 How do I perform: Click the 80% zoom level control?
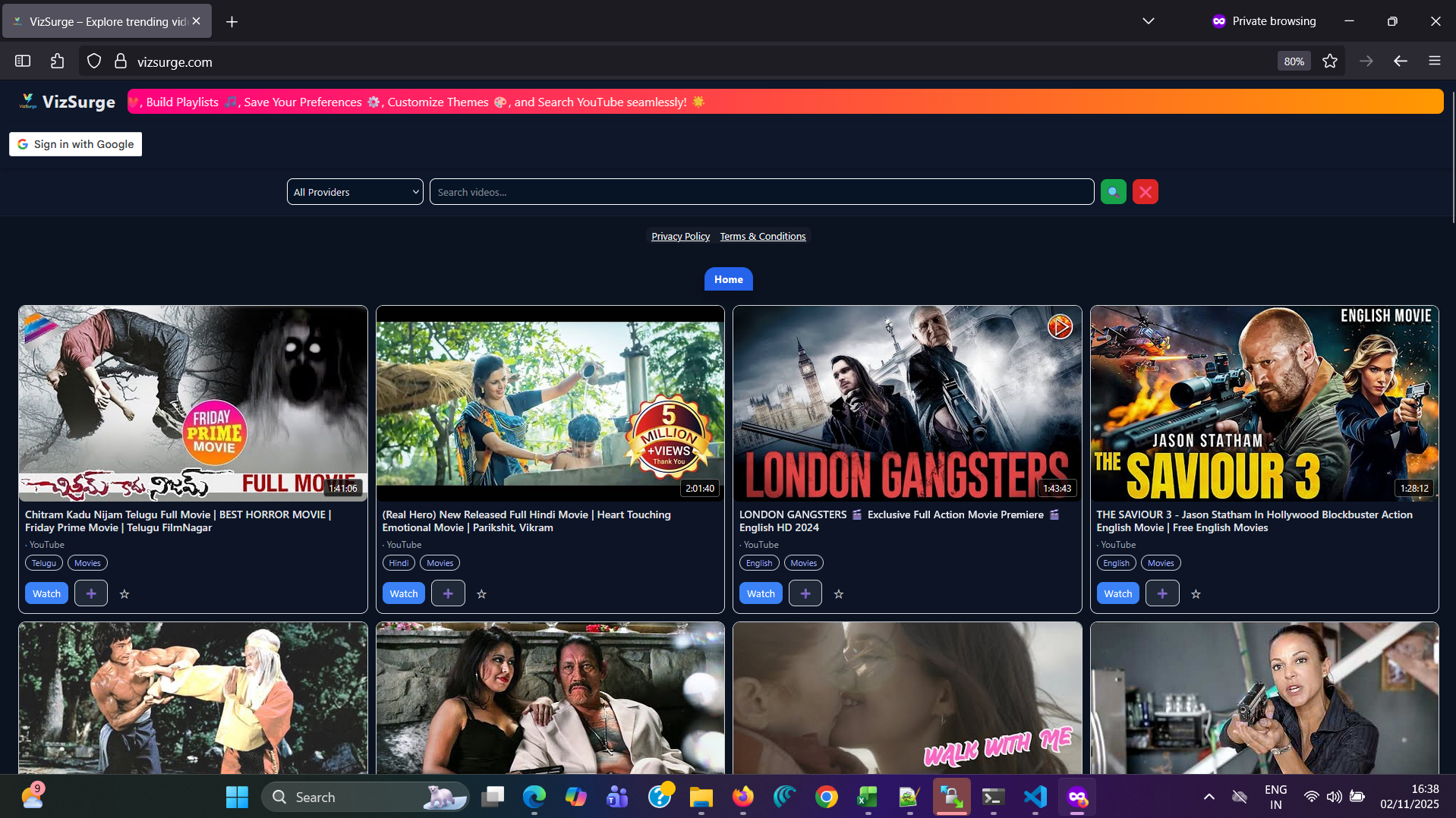point(1293,61)
